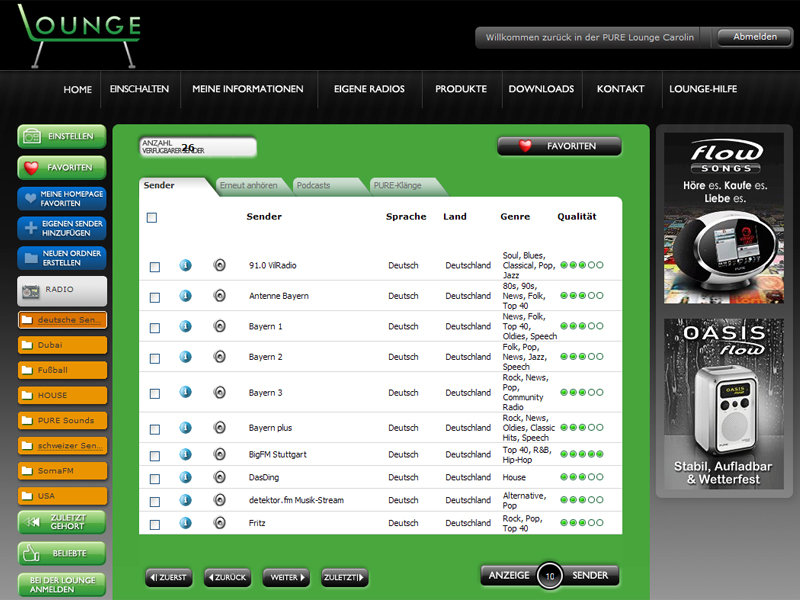Expand the SomaFM folder
This screenshot has height=600, width=800.
[62, 470]
